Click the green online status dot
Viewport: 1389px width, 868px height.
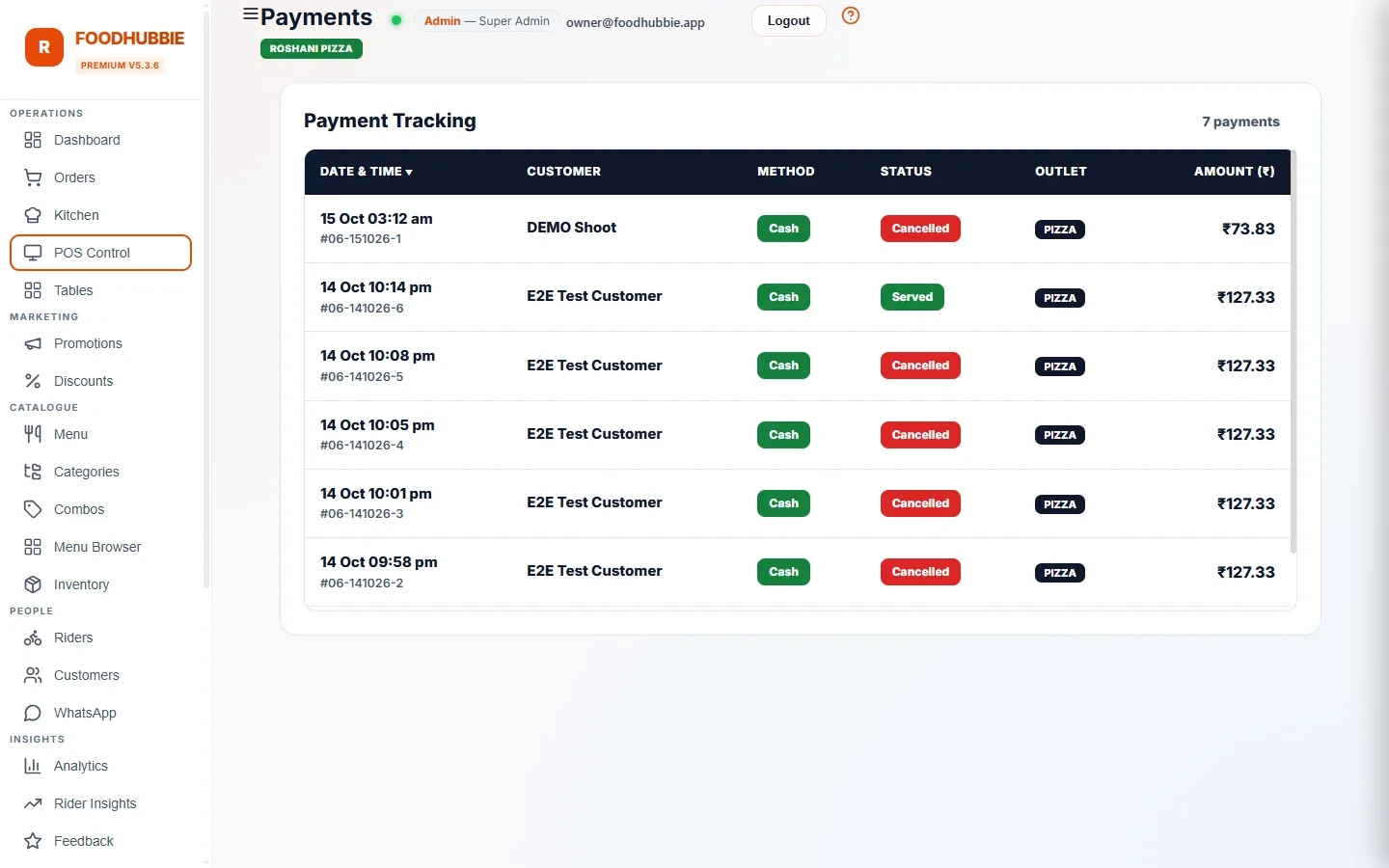coord(396,20)
